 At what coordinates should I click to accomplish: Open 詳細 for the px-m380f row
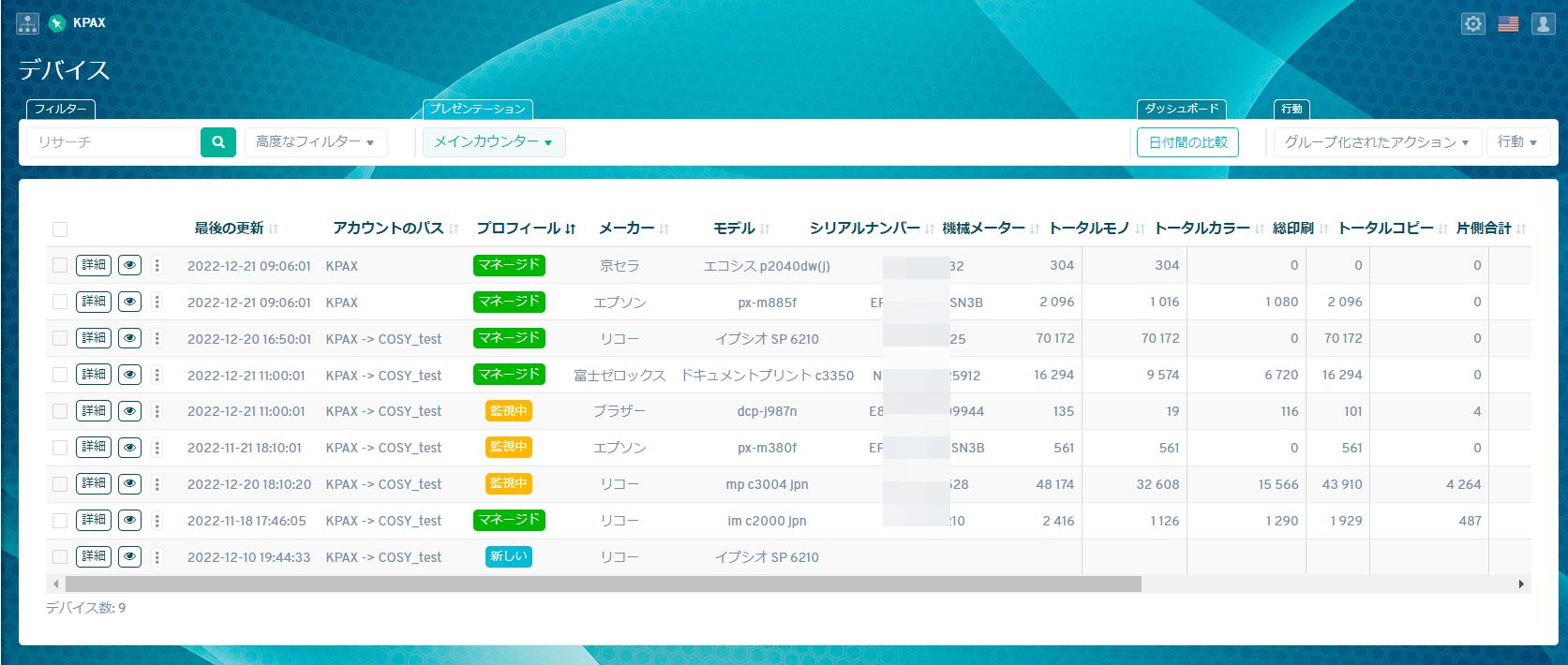tap(94, 448)
